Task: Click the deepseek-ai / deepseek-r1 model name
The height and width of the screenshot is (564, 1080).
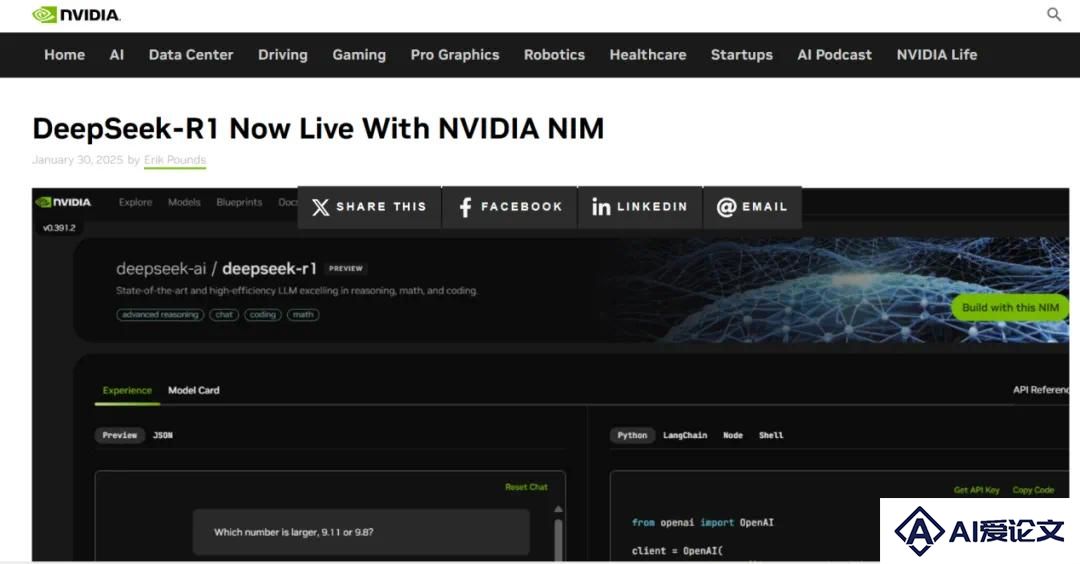Action: coord(216,269)
